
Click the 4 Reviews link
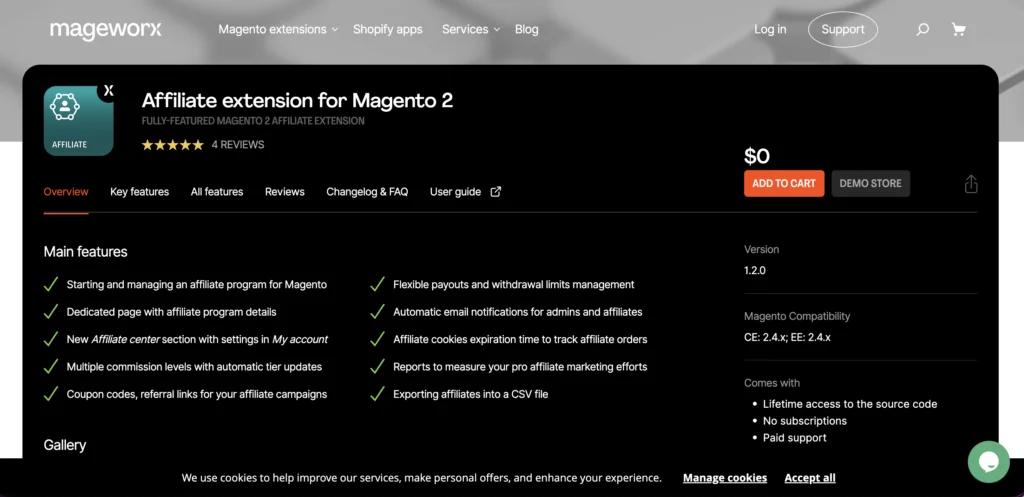pos(238,145)
